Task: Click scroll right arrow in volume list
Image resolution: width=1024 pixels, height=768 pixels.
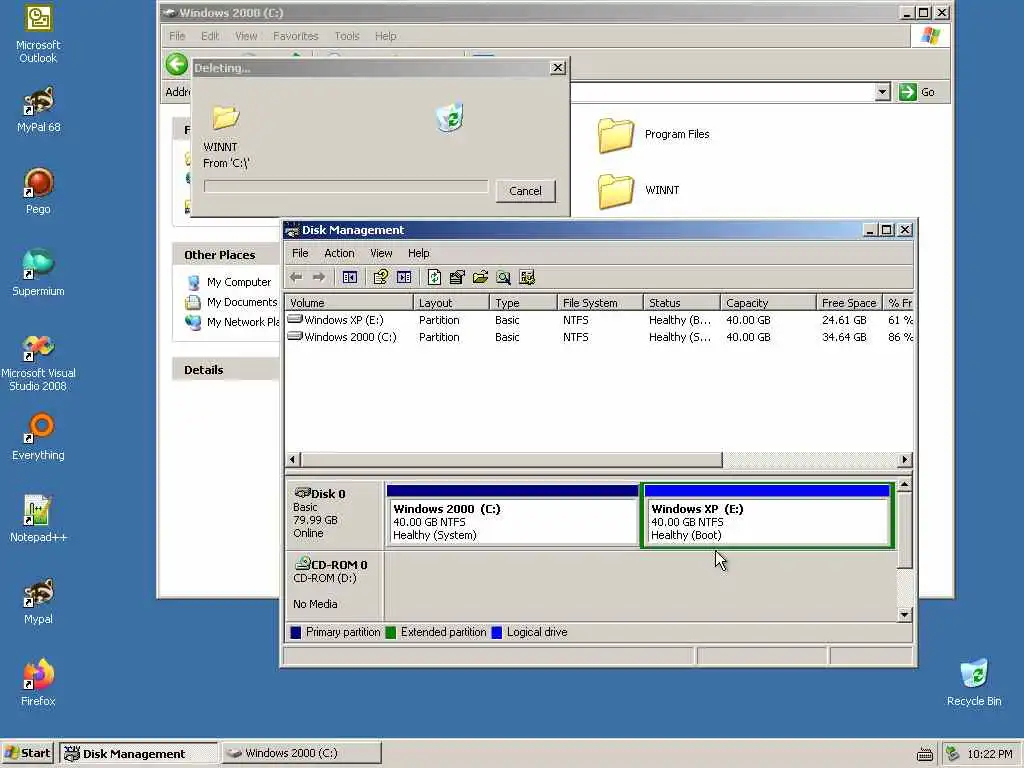Action: coord(904,460)
